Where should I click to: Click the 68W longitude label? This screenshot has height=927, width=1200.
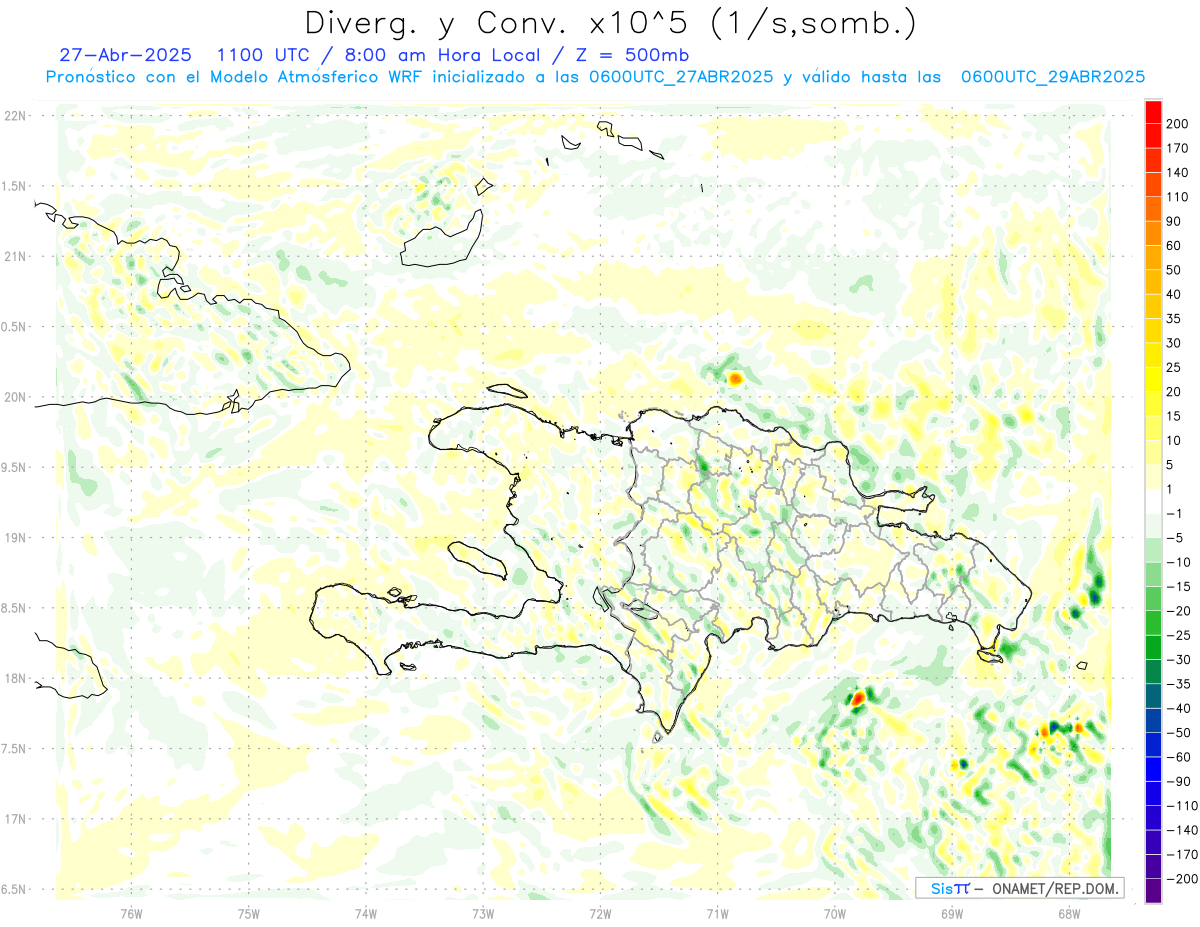(x=1069, y=913)
